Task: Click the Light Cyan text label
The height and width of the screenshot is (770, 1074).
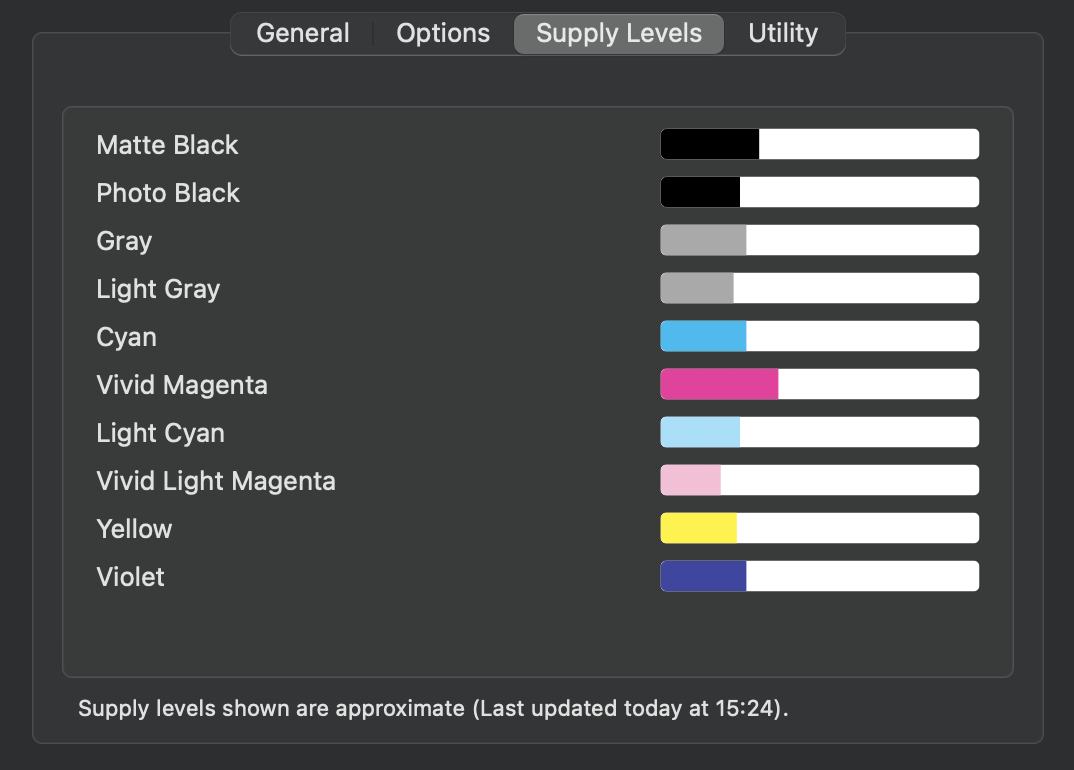Action: [x=160, y=433]
